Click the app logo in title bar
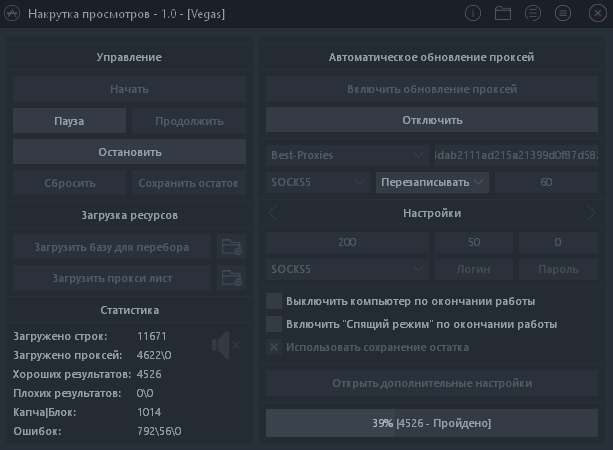Viewport: 613px width, 450px height. (13, 13)
